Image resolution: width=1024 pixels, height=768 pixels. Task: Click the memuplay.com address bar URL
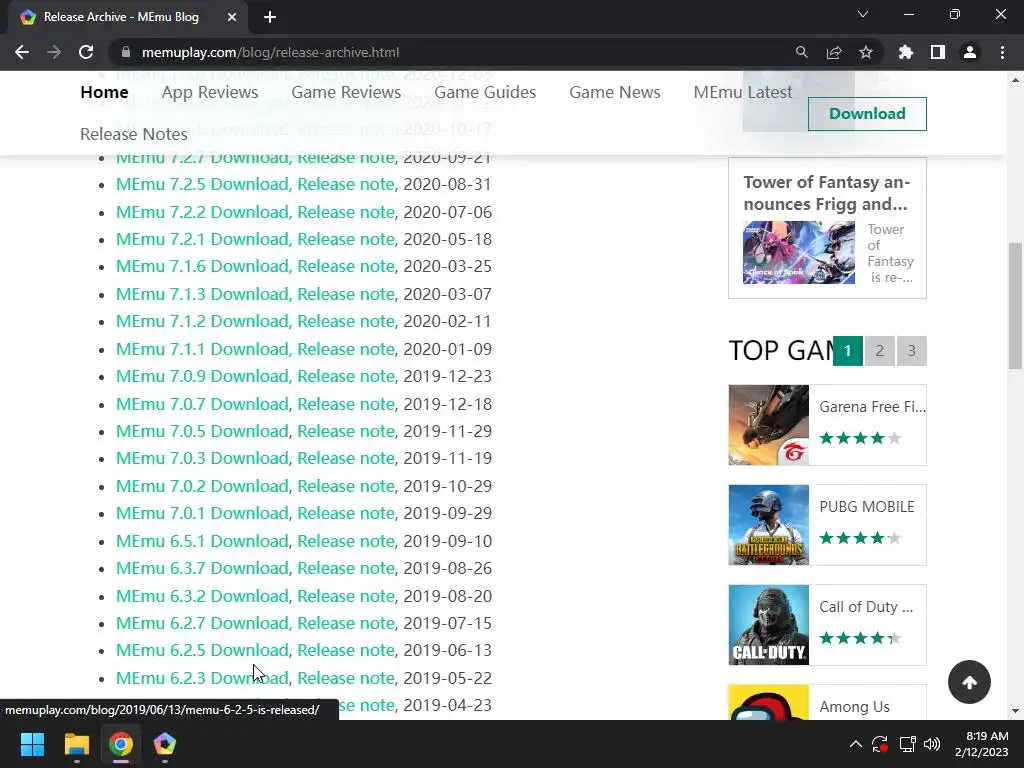coord(270,52)
